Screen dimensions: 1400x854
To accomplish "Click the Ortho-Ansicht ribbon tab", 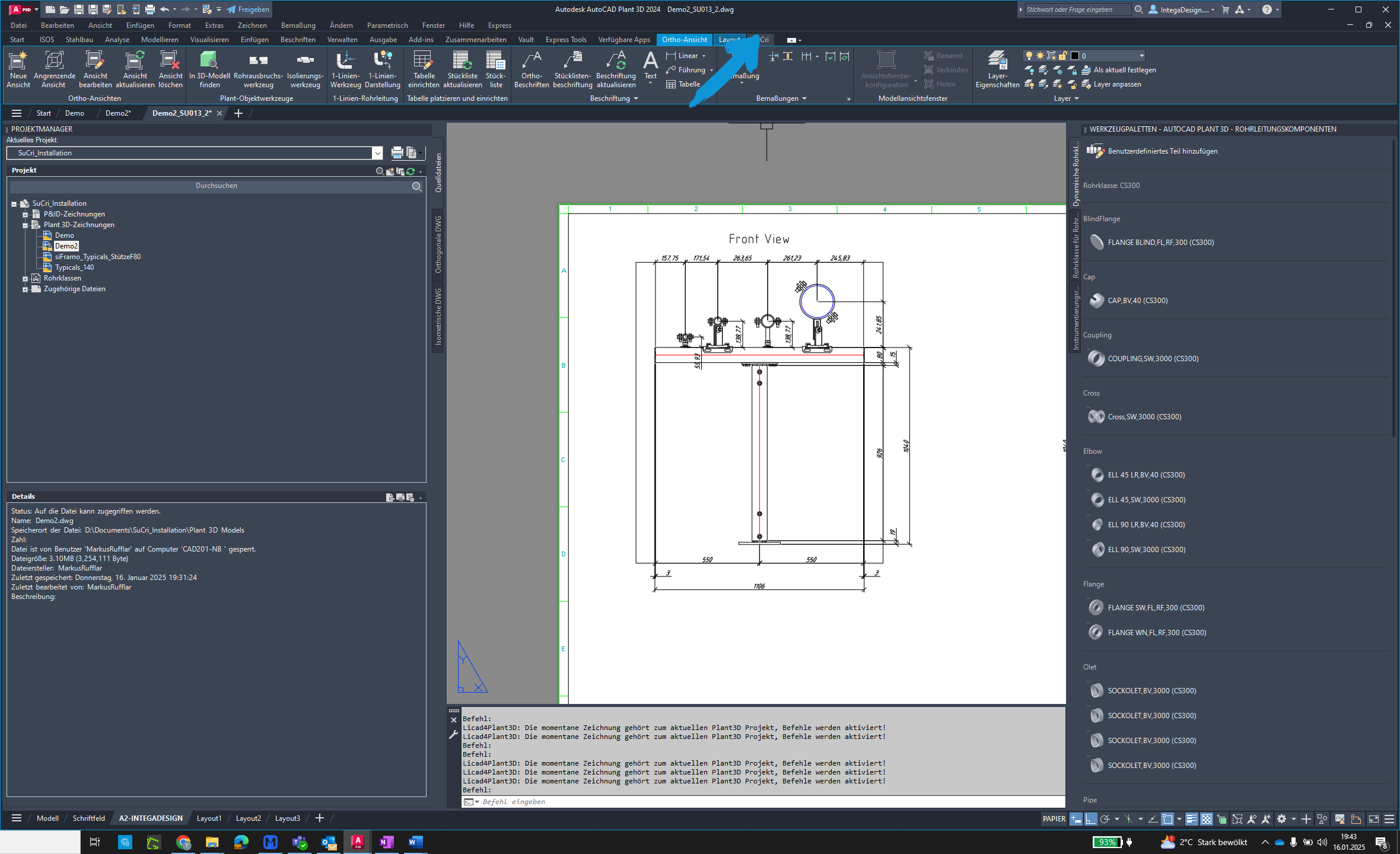I will (x=684, y=39).
